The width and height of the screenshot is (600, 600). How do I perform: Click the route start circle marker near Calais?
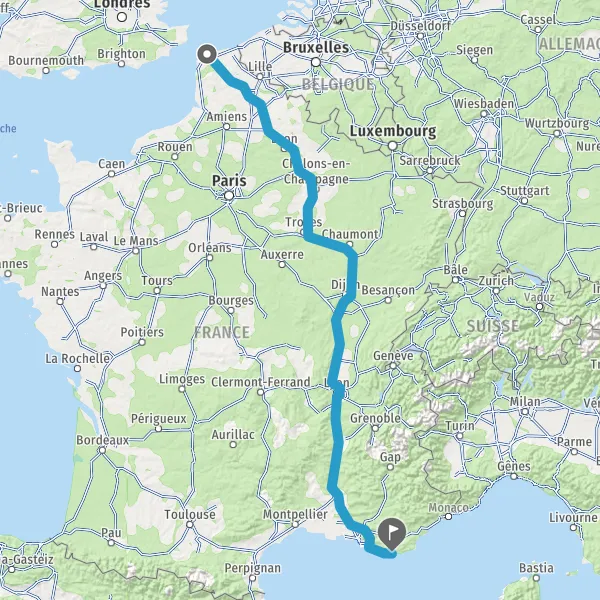pyautogui.click(x=207, y=54)
